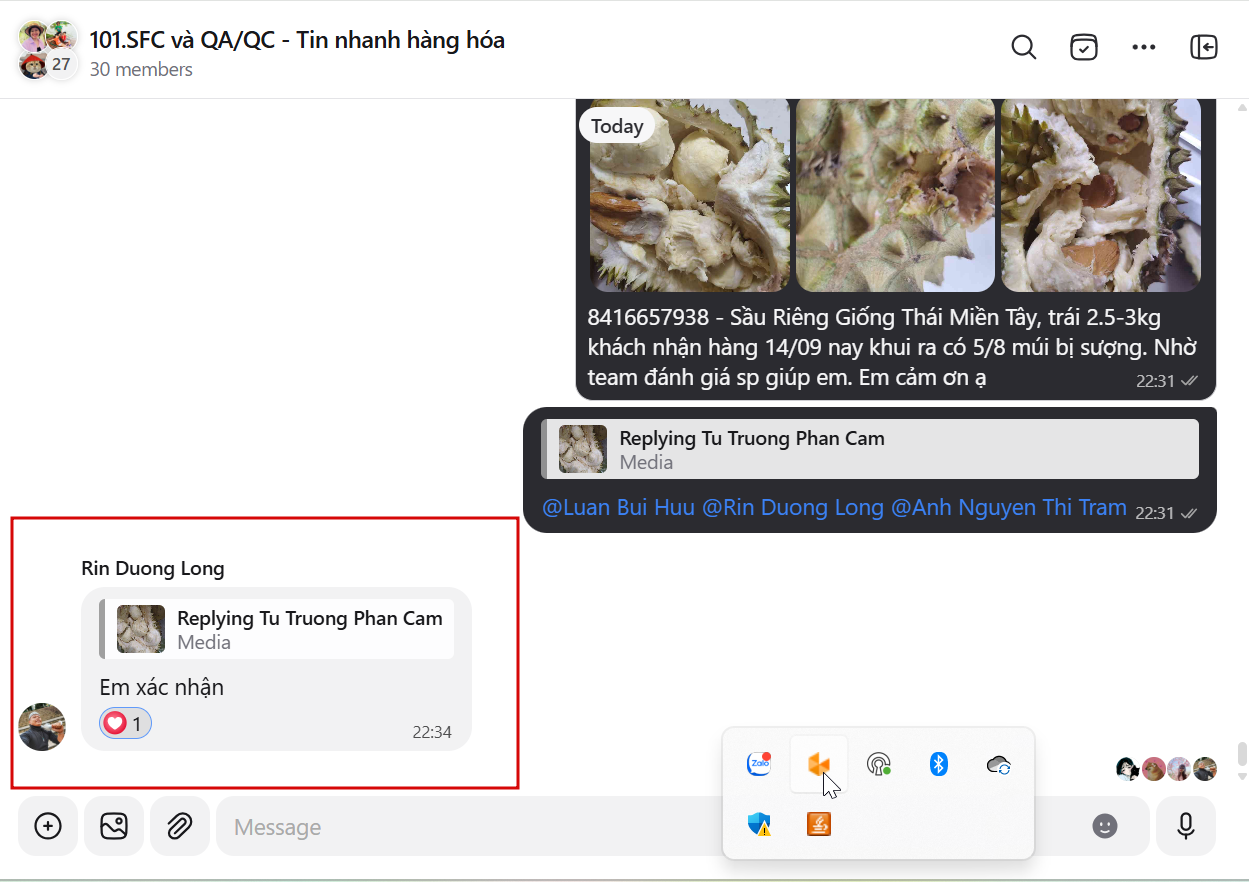Open the Bluetooth tray icon
Screen dimensions: 1249x882
[x=938, y=764]
